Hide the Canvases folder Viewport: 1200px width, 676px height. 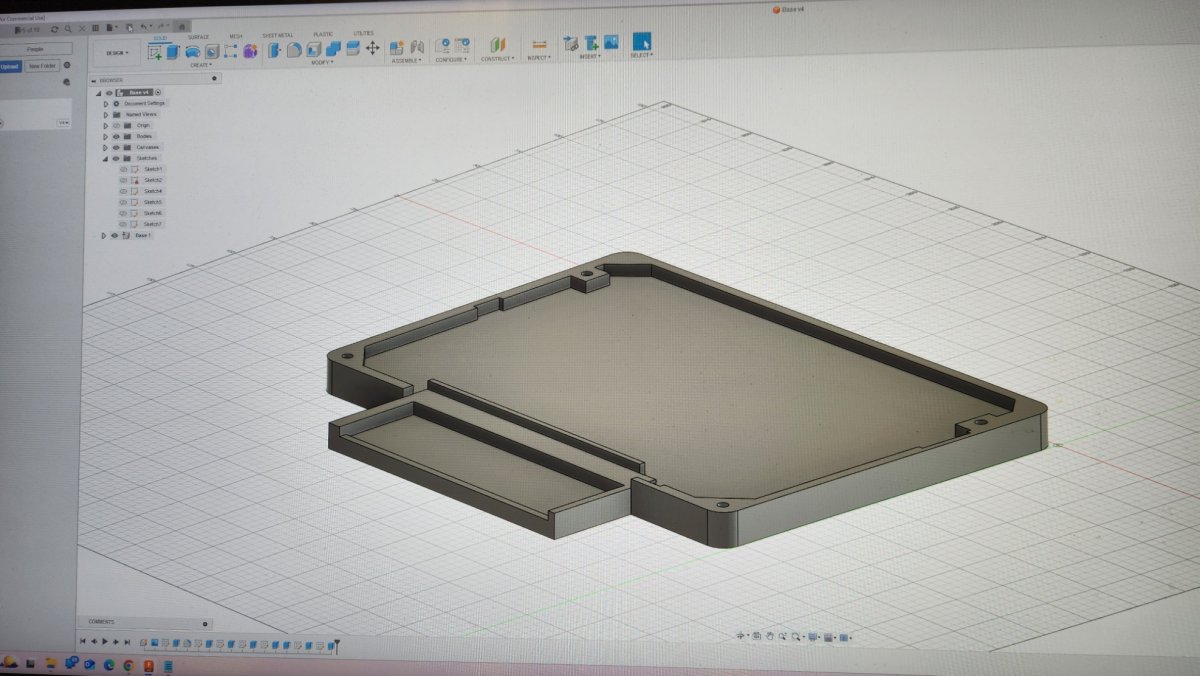click(116, 147)
